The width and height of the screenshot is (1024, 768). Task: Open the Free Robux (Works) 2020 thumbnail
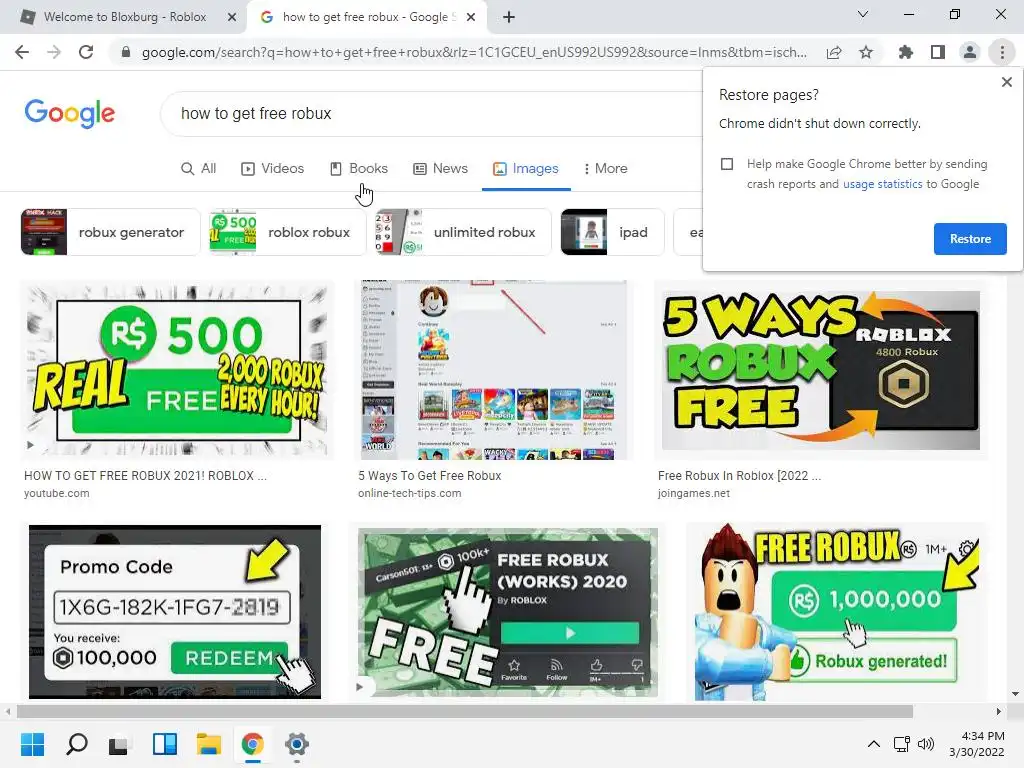coord(507,611)
